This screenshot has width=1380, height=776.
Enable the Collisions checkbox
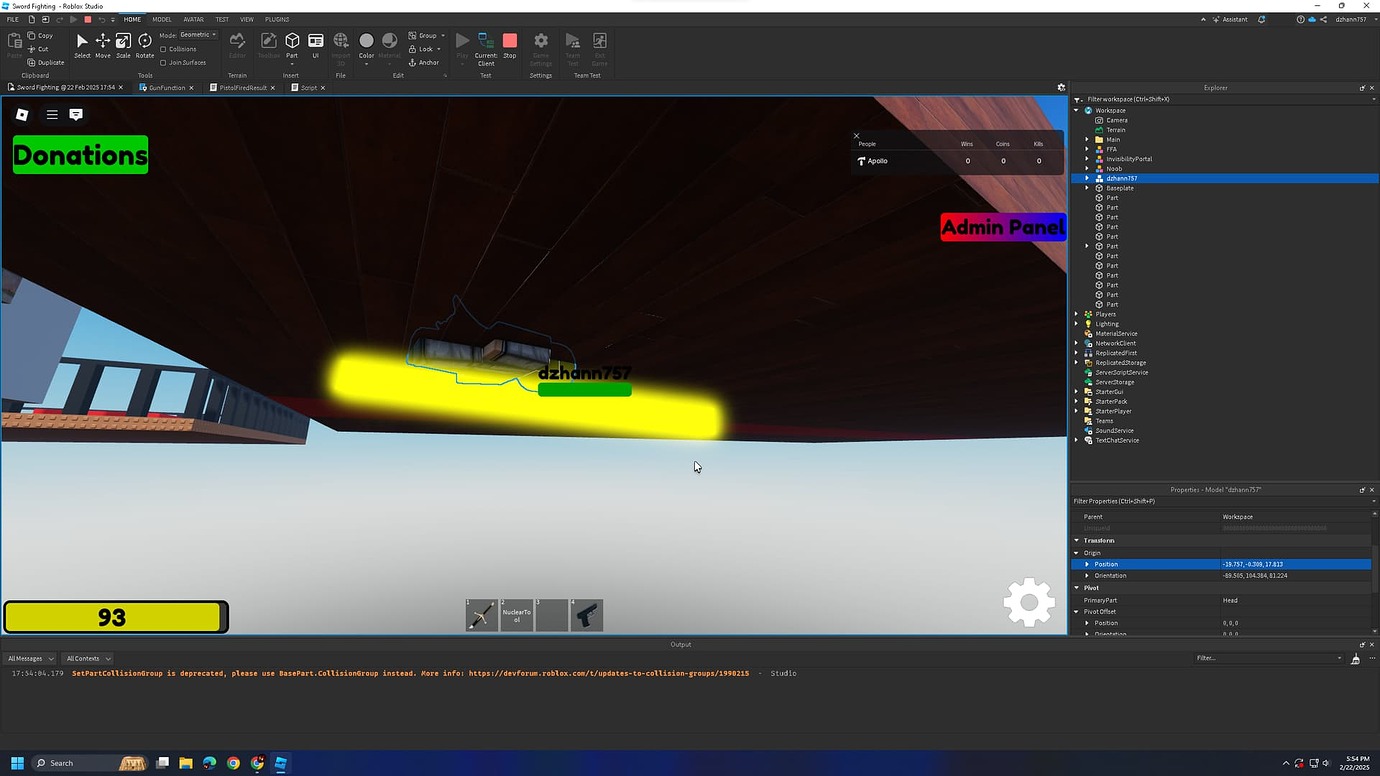[164, 48]
